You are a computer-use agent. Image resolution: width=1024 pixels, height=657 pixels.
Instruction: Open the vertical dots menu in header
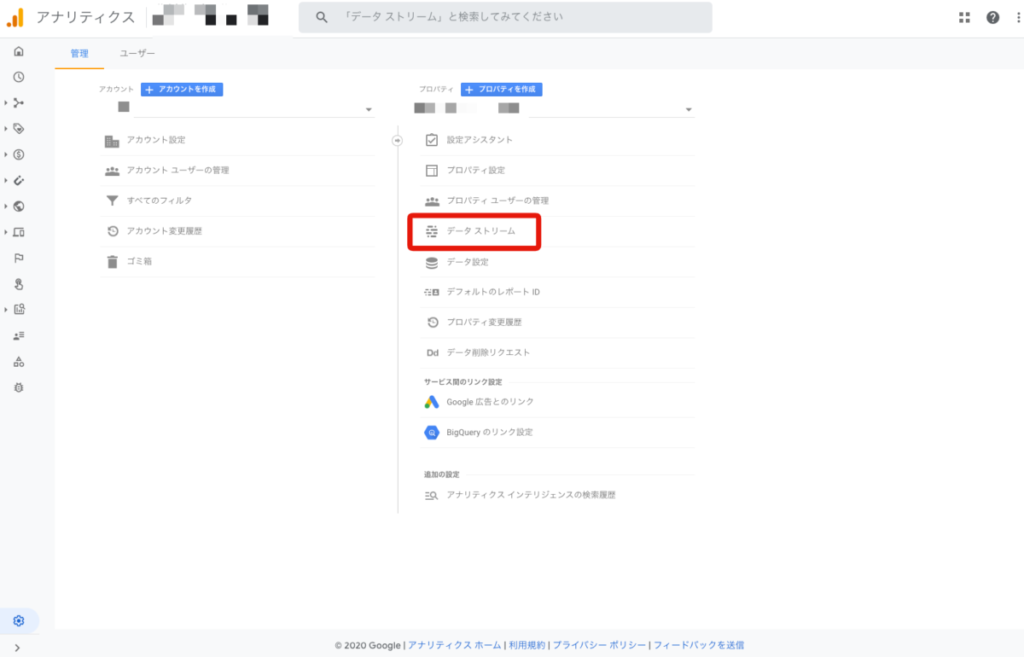[1019, 18]
